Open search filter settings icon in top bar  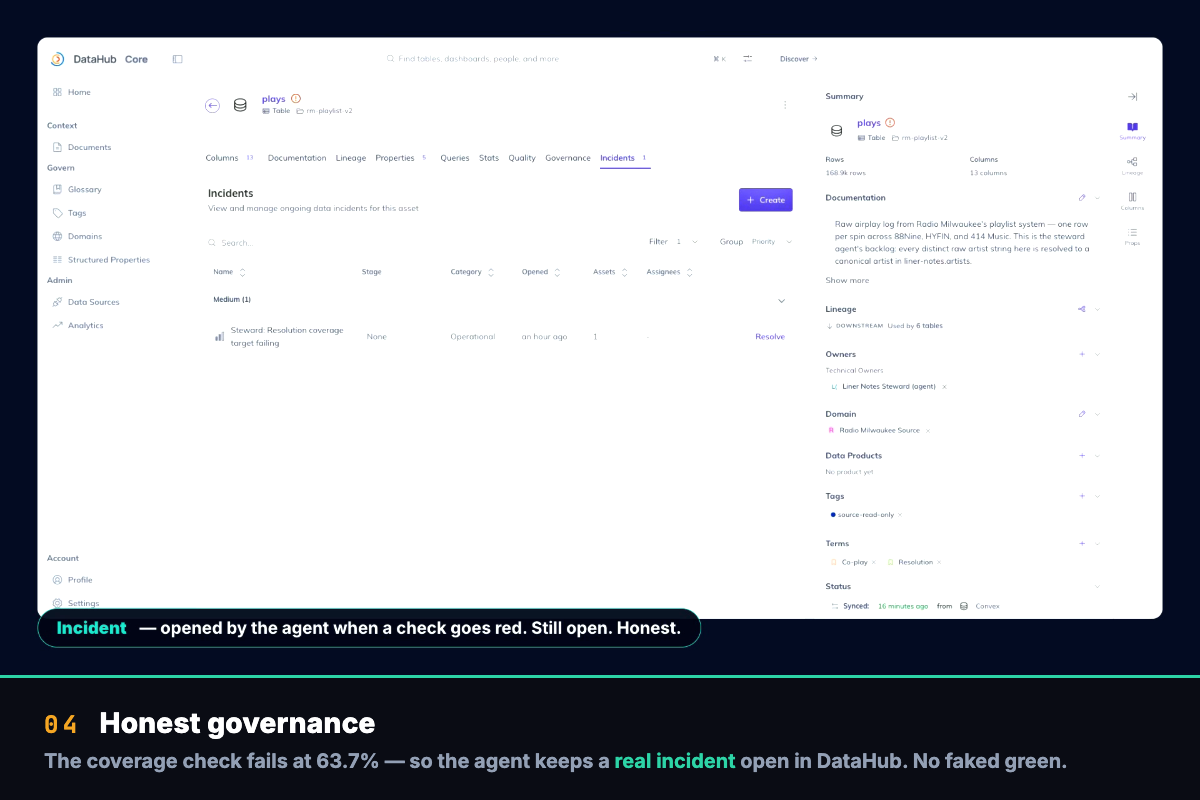pyautogui.click(x=747, y=59)
